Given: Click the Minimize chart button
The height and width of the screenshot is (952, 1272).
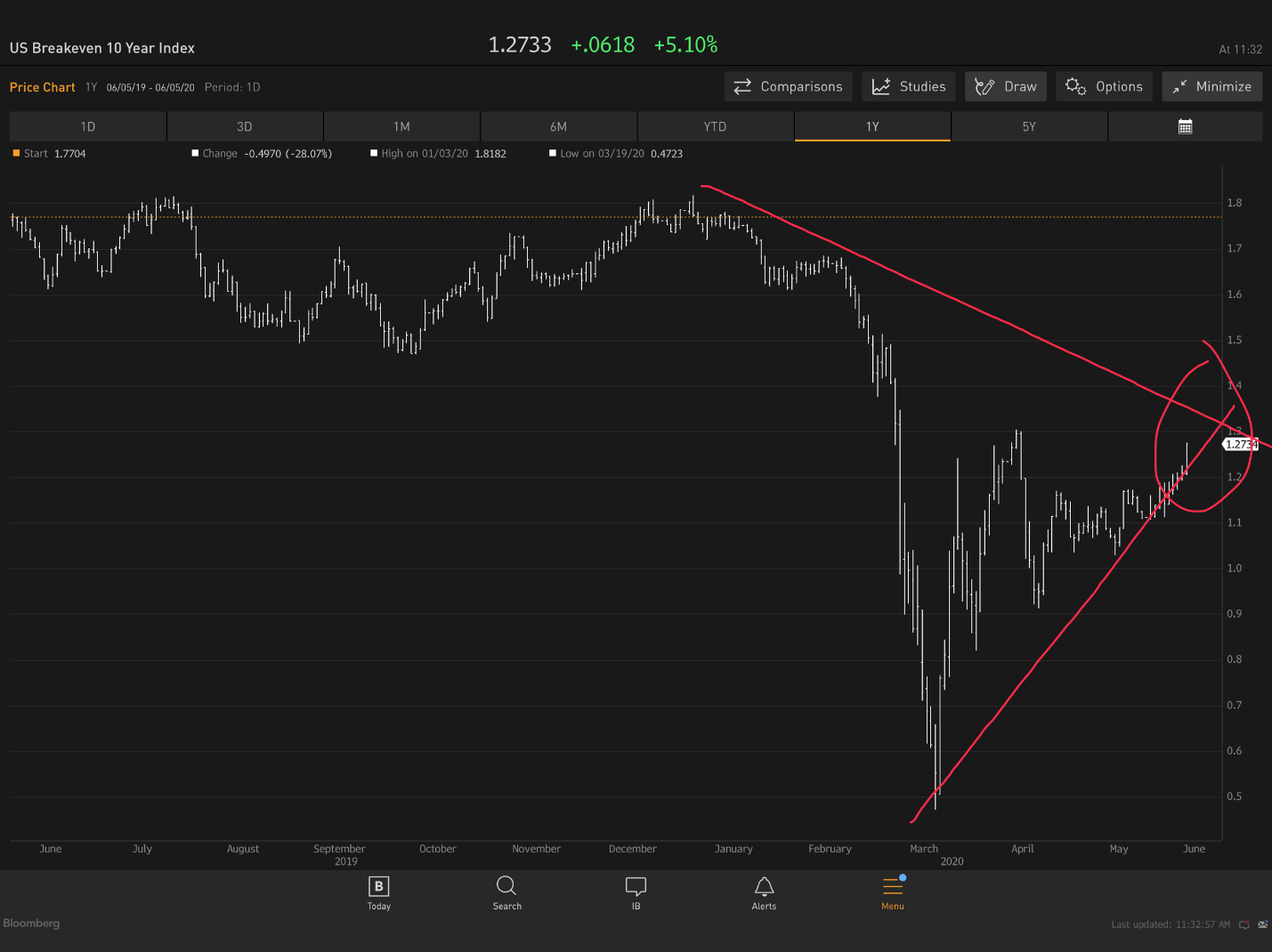Looking at the screenshot, I should 1211,86.
